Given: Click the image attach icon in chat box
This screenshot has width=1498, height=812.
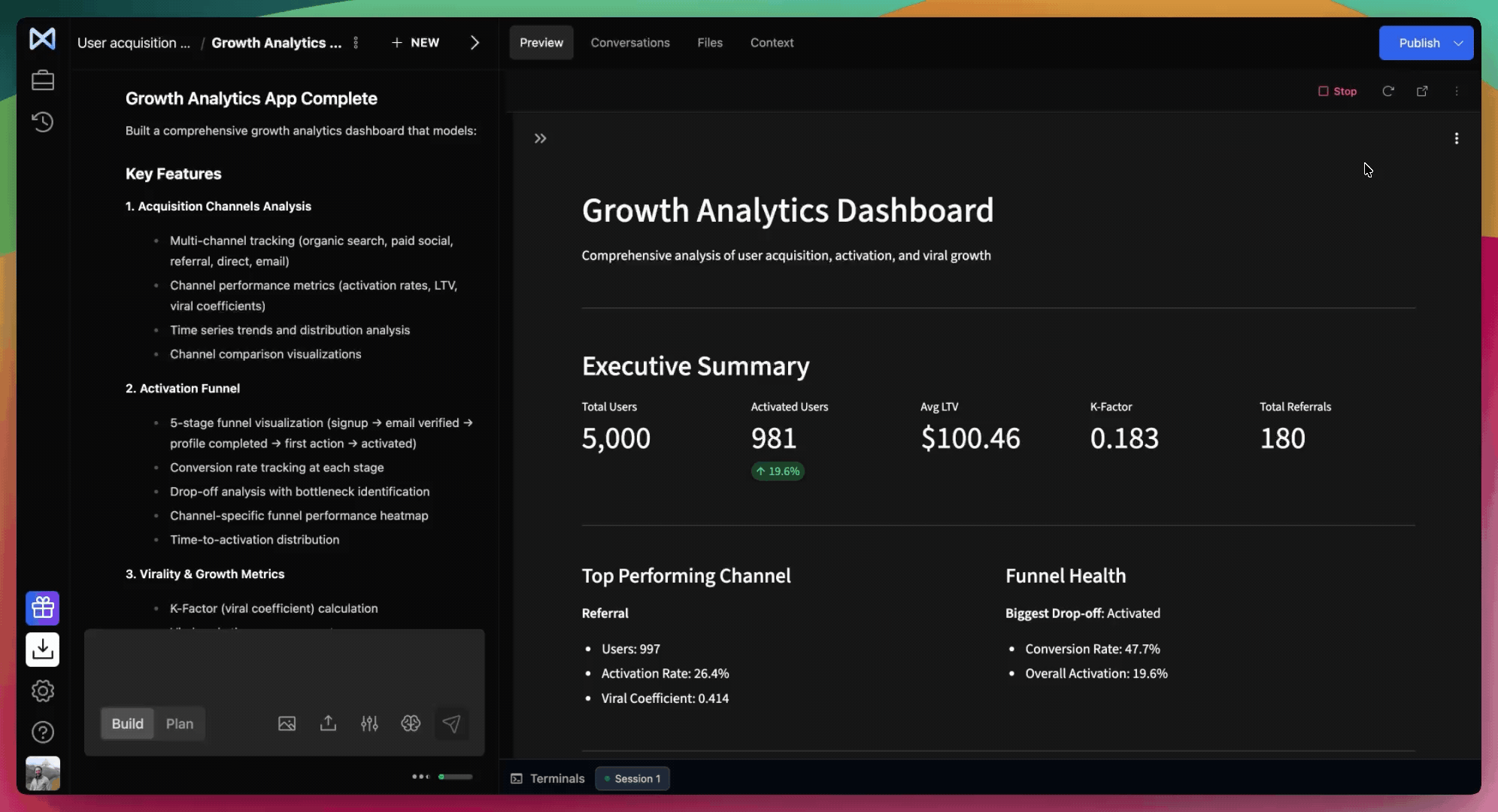Looking at the screenshot, I should pyautogui.click(x=287, y=723).
